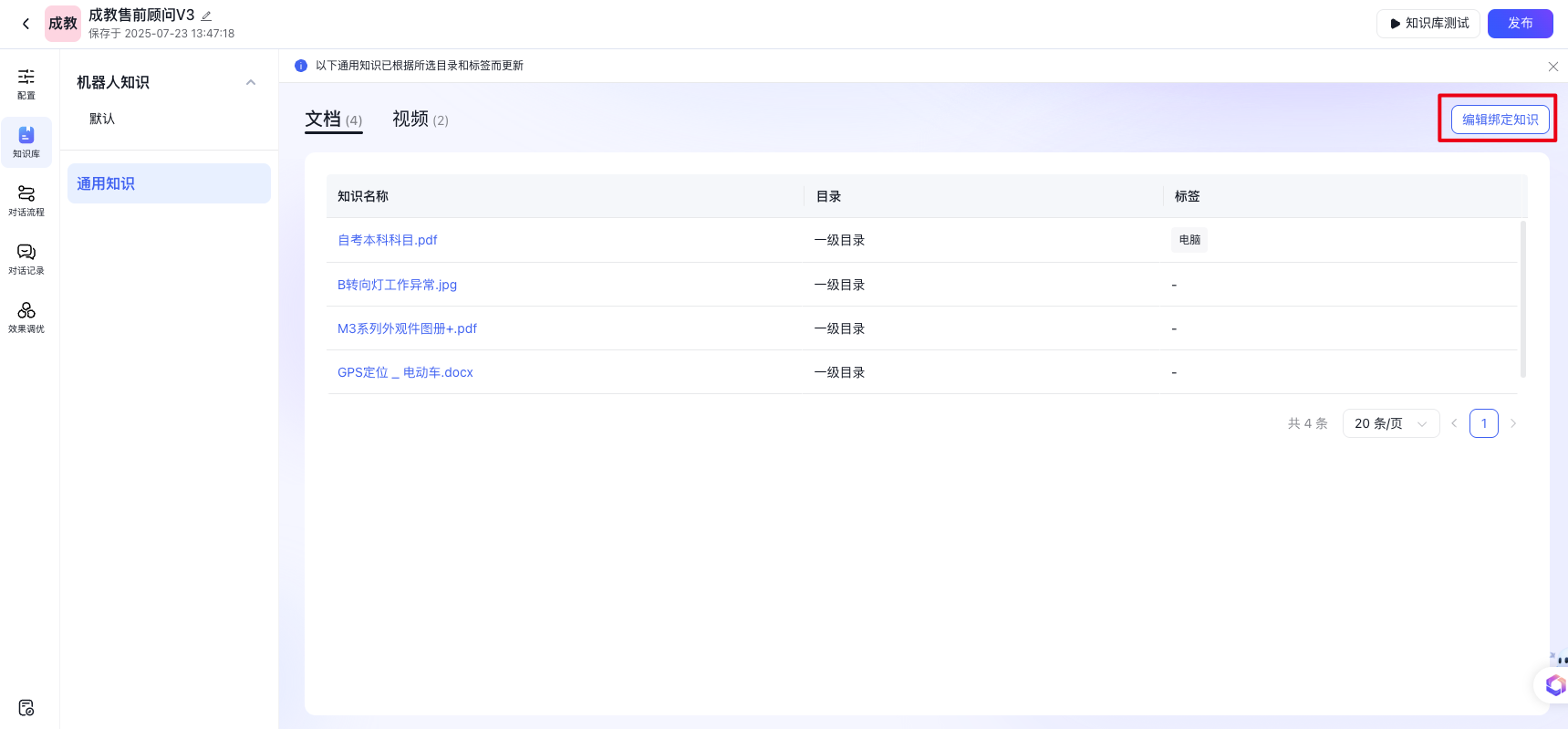Collapse the 机器人知识 section
Viewport: 1568px width, 729px height.
click(x=251, y=82)
